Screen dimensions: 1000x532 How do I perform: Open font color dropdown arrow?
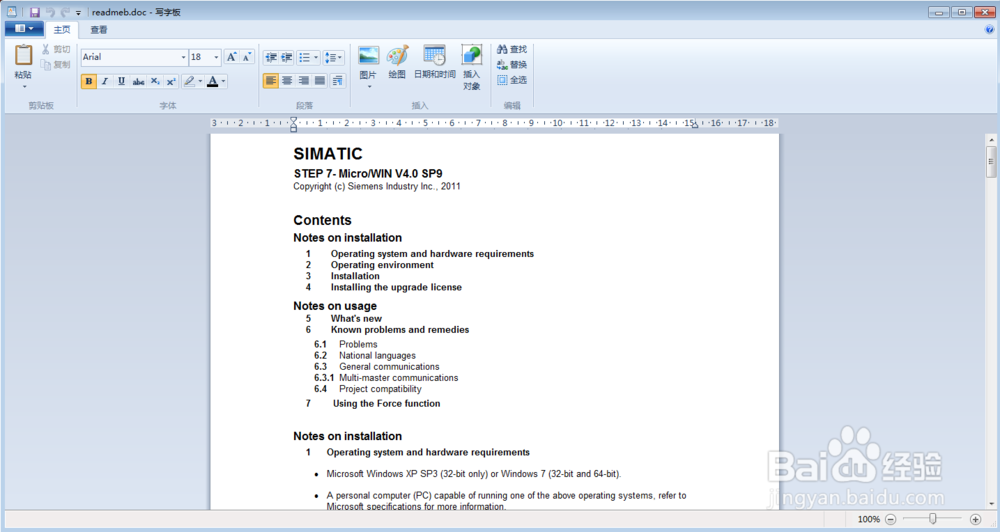(223, 81)
